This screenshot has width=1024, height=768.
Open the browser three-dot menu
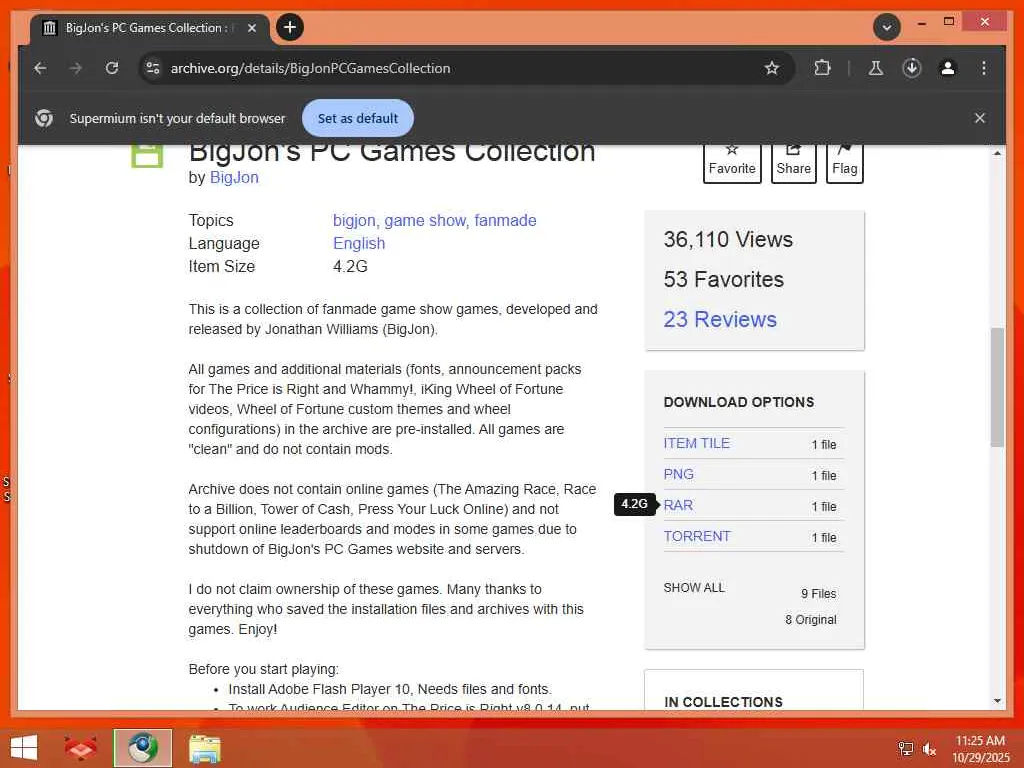pos(984,68)
